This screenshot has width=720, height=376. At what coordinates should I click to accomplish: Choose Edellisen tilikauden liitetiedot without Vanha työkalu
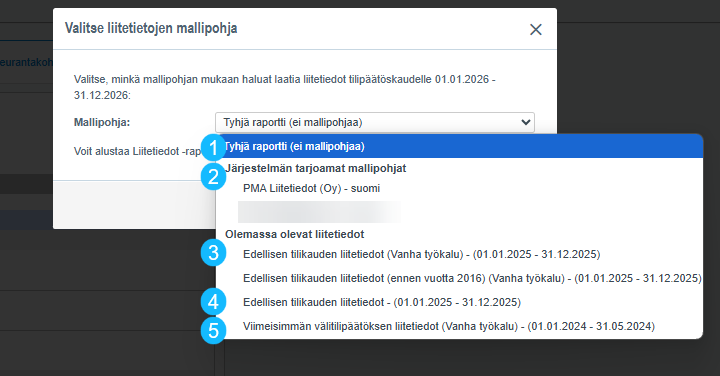tap(459, 302)
